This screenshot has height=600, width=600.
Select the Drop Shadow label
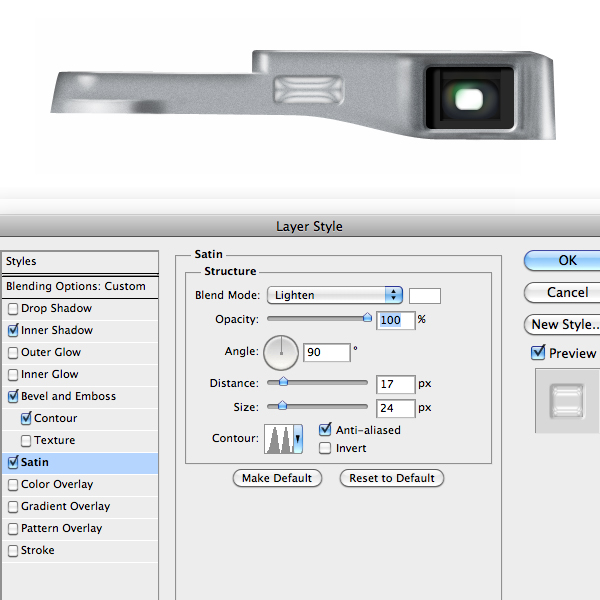tap(57, 308)
